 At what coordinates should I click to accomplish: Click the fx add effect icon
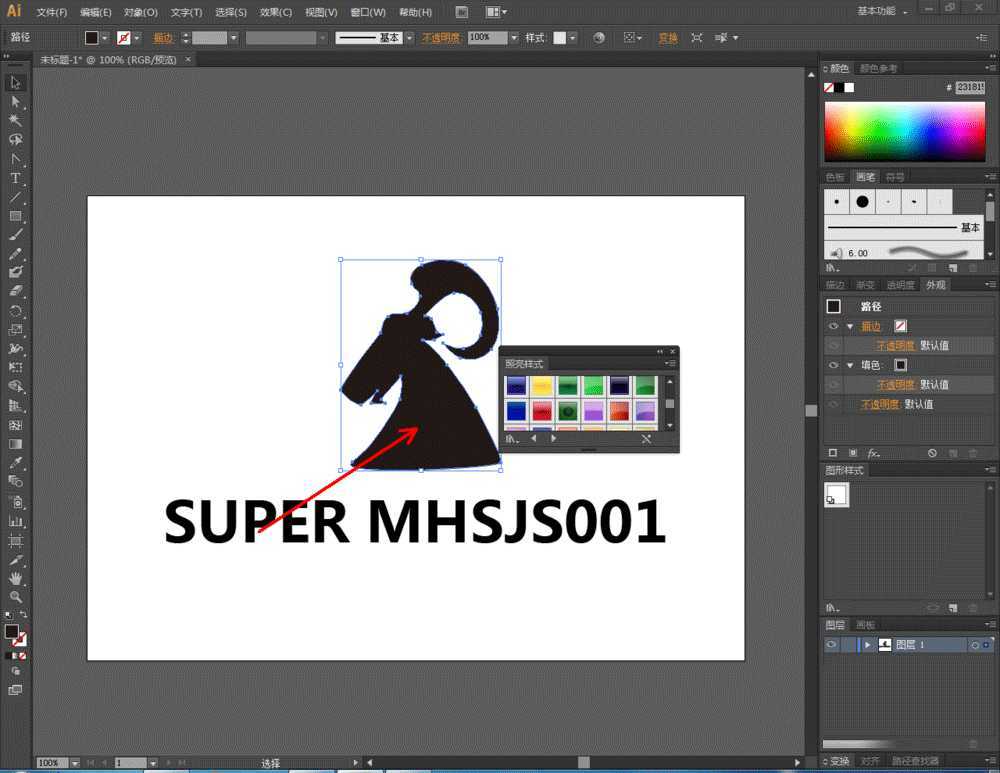coord(873,453)
